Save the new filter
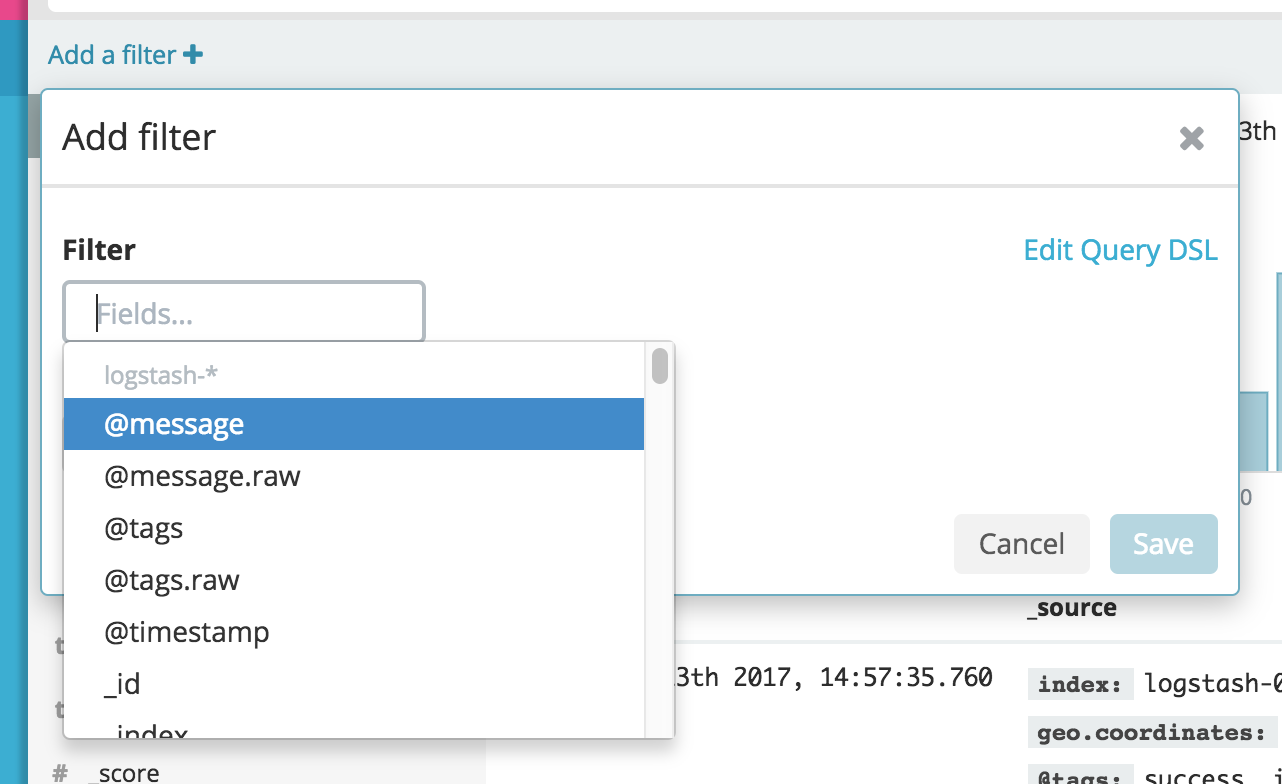The image size is (1282, 784). 1163,544
